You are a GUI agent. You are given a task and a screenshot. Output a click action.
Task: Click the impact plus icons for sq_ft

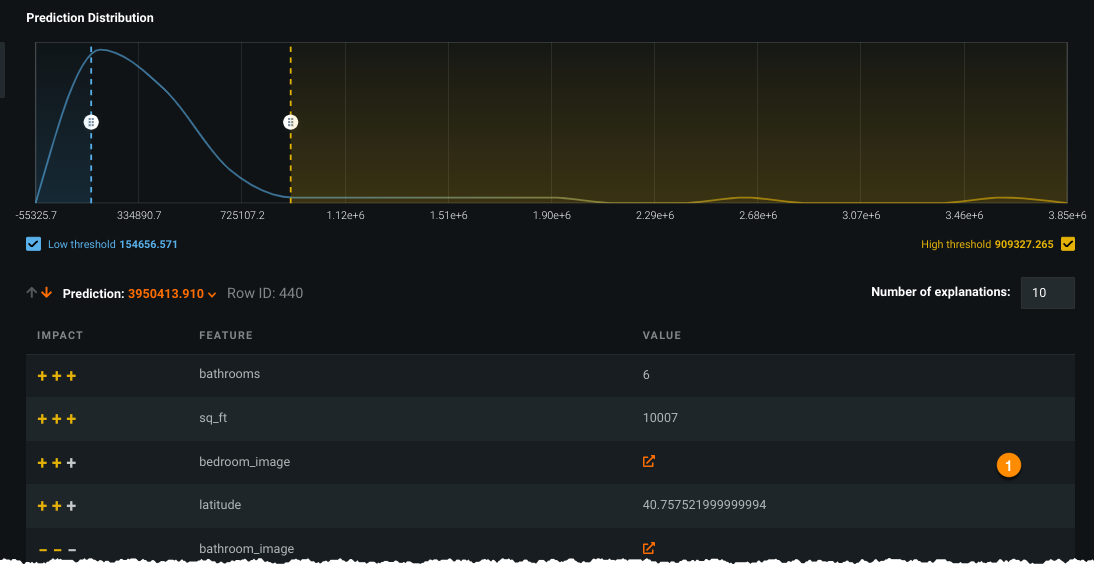57,419
